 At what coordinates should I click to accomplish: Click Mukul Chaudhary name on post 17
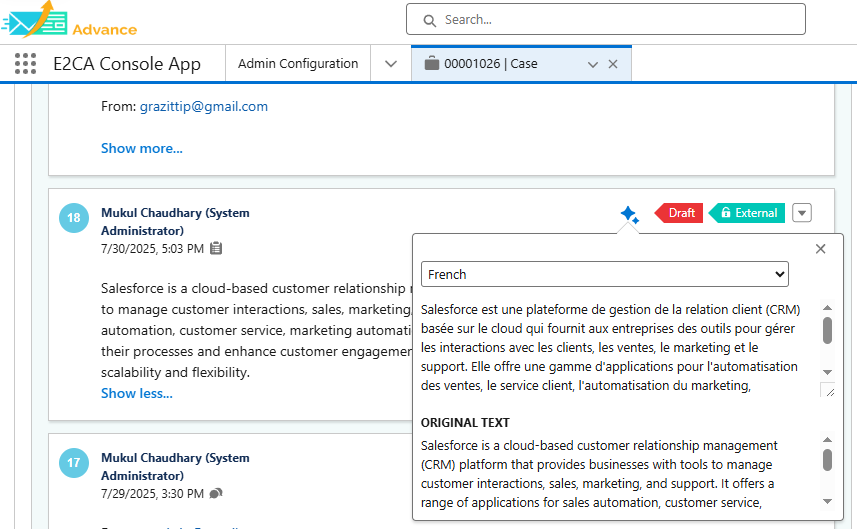(x=175, y=466)
